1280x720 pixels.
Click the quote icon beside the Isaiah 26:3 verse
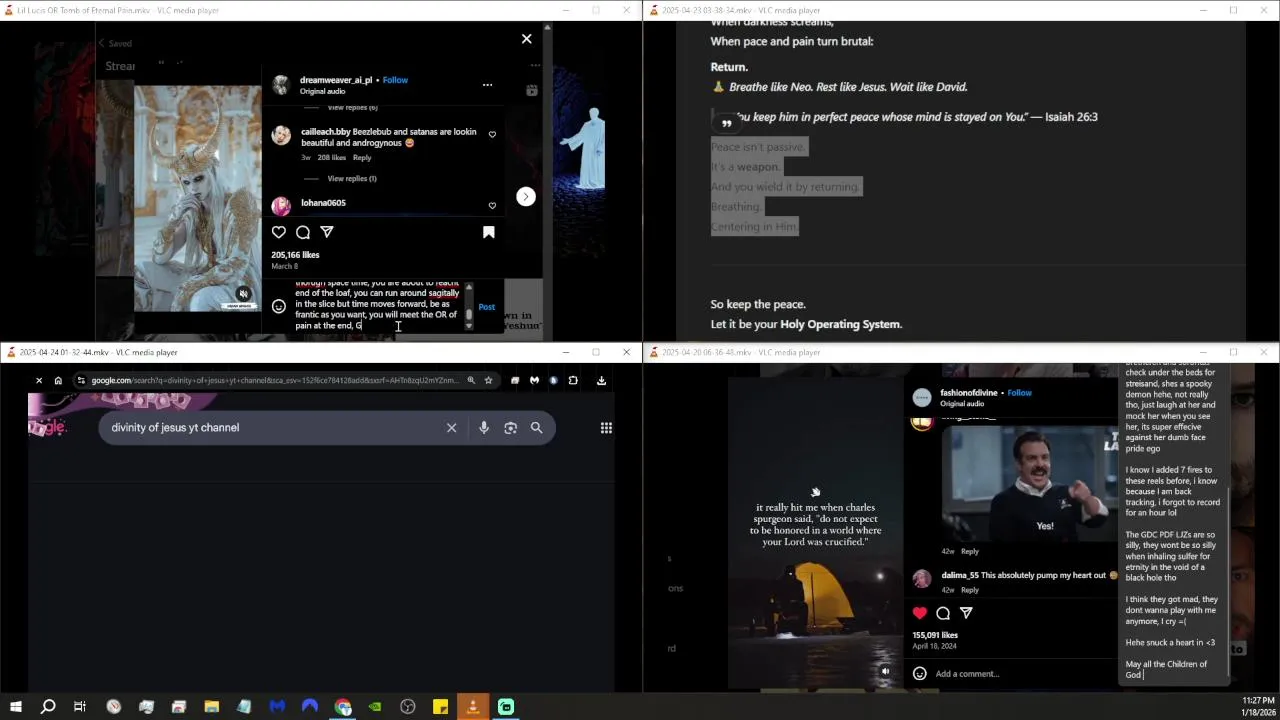coord(726,123)
